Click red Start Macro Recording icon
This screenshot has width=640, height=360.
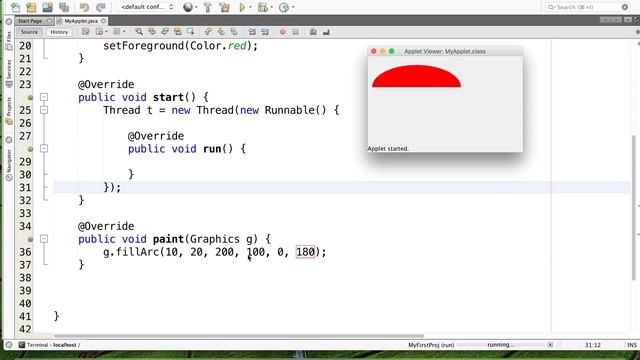coord(282,31)
